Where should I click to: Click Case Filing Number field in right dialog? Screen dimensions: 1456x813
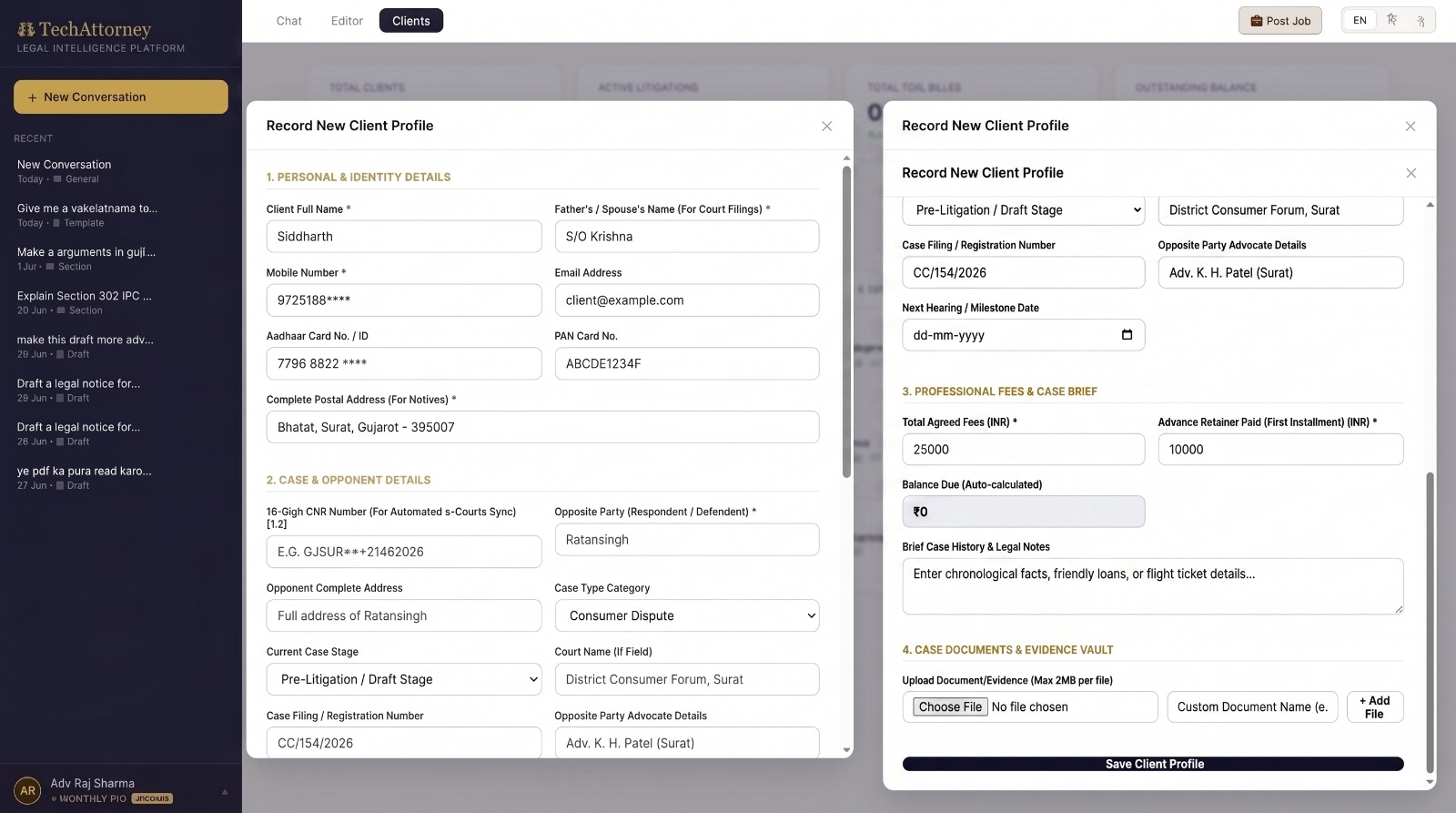[x=1024, y=272]
